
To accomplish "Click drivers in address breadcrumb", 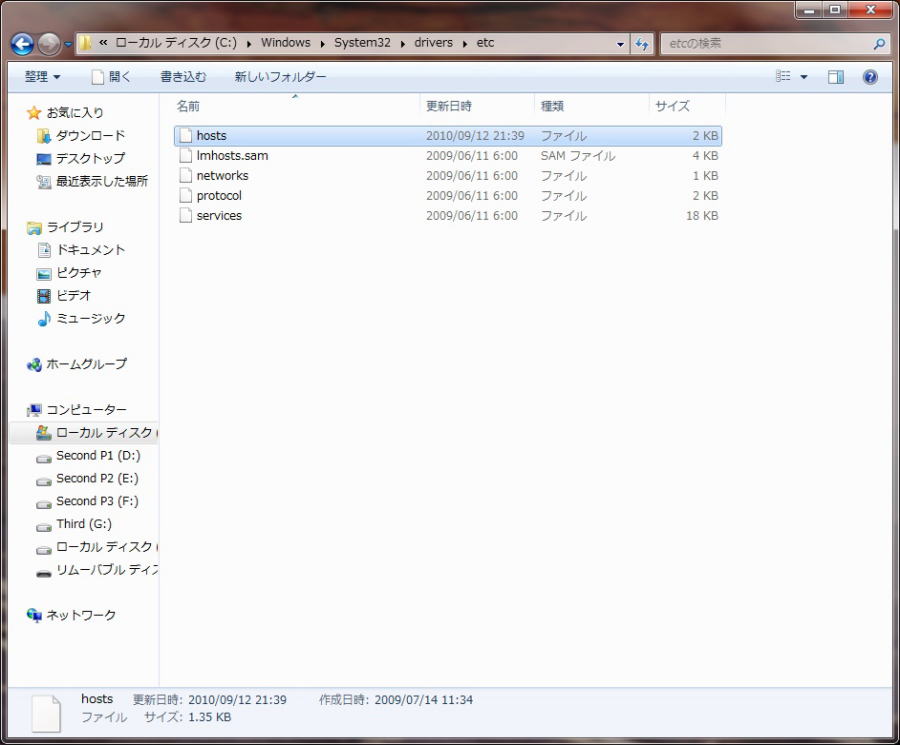I will (433, 43).
